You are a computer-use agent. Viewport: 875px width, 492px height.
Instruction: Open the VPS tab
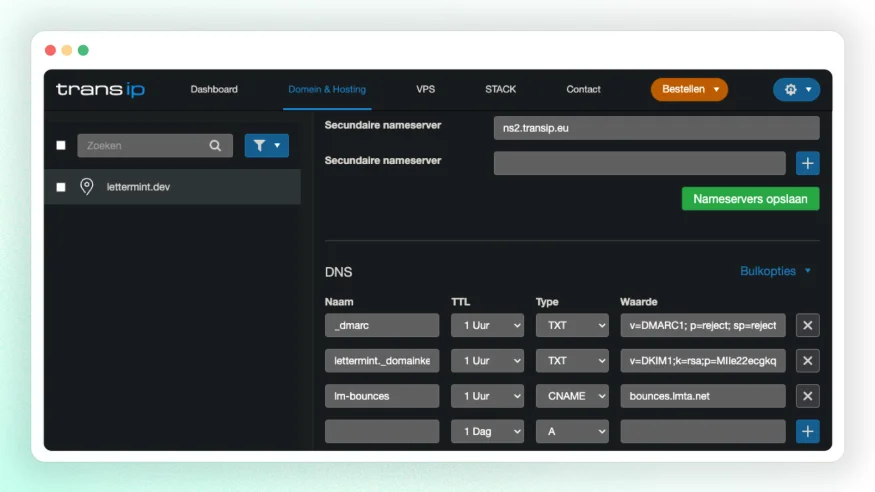pos(425,89)
